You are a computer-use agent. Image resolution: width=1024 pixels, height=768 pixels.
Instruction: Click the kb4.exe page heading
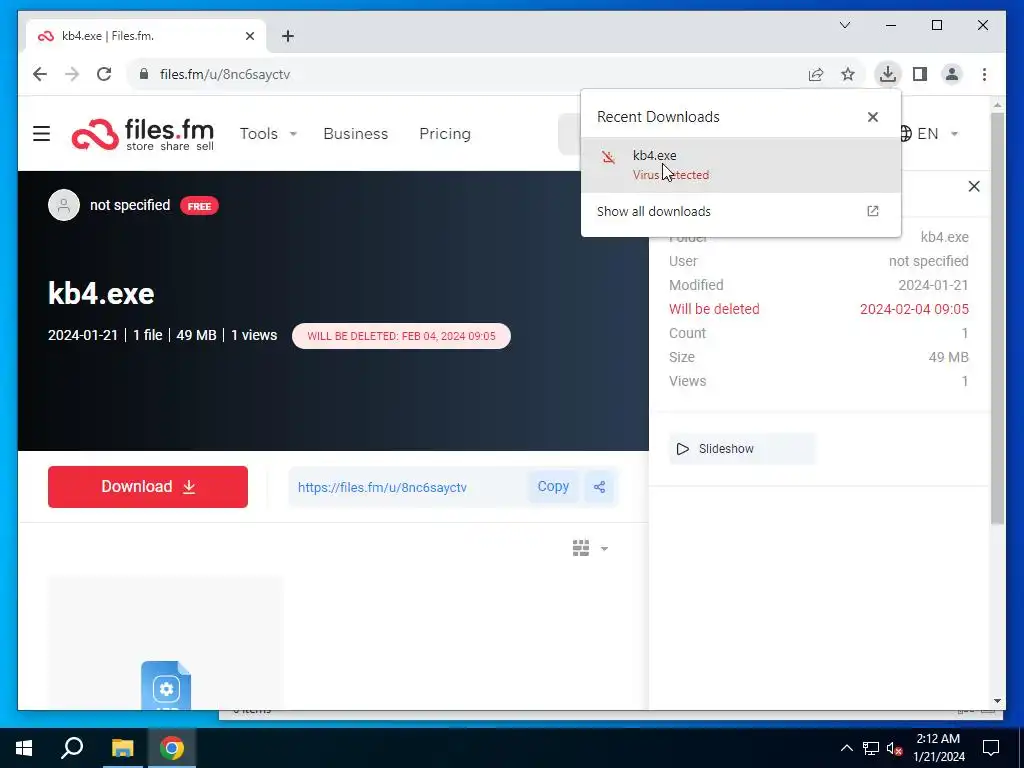click(x=101, y=293)
